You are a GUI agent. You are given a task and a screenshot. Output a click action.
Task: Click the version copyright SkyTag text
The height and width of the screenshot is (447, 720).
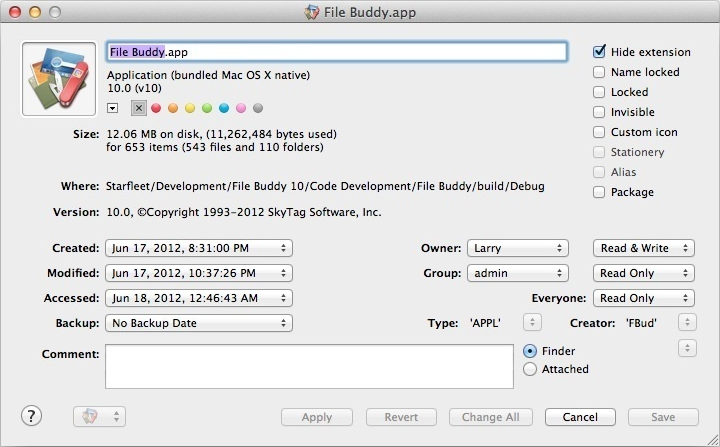coord(244,212)
